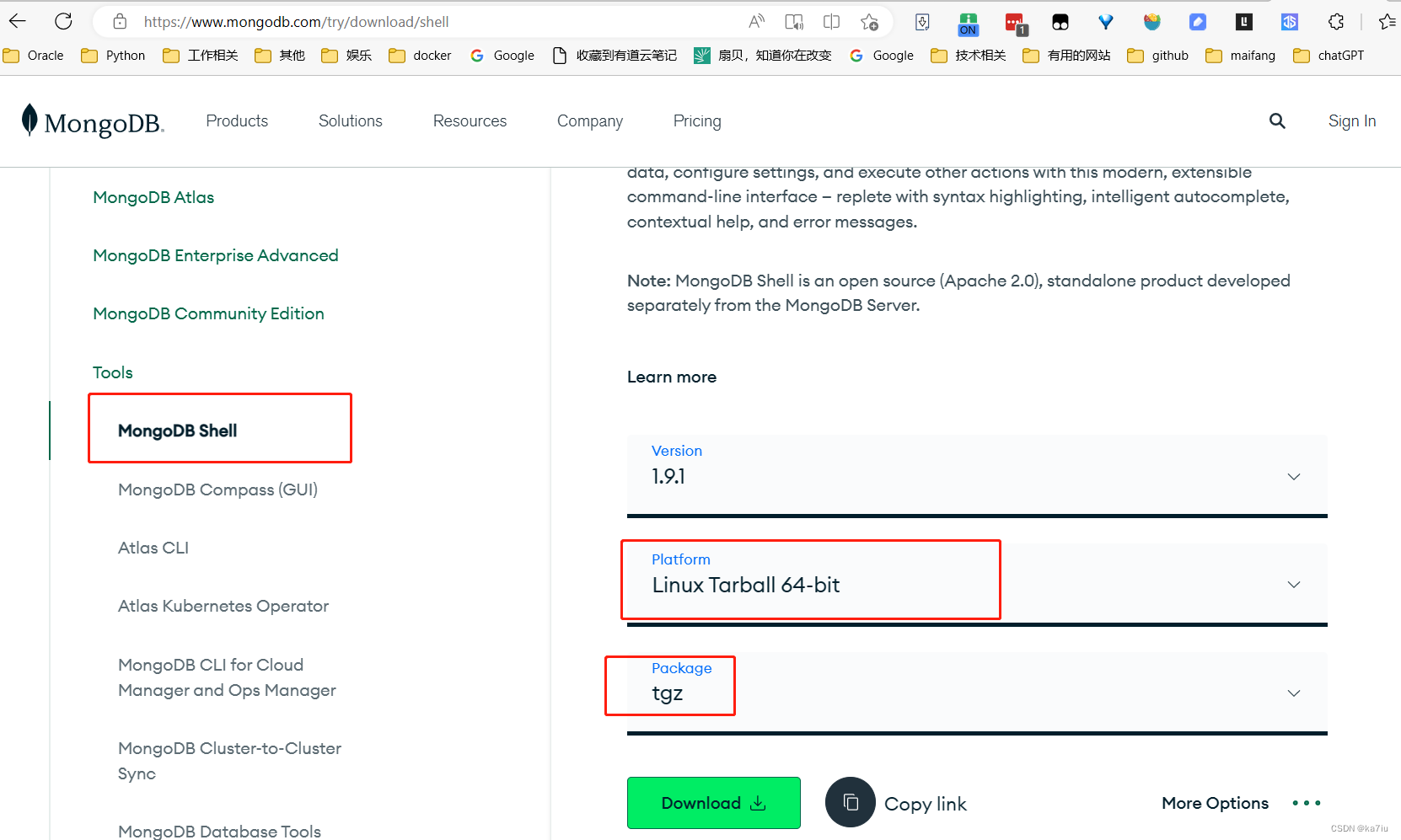
Task: Click the green Download button
Action: (x=713, y=802)
